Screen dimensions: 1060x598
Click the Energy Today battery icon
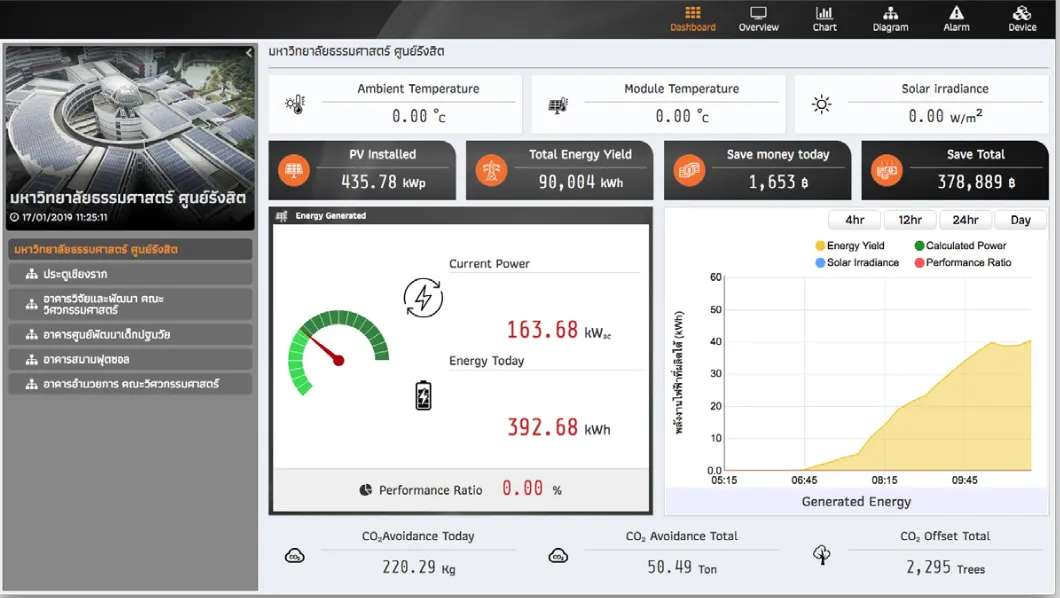(x=423, y=395)
